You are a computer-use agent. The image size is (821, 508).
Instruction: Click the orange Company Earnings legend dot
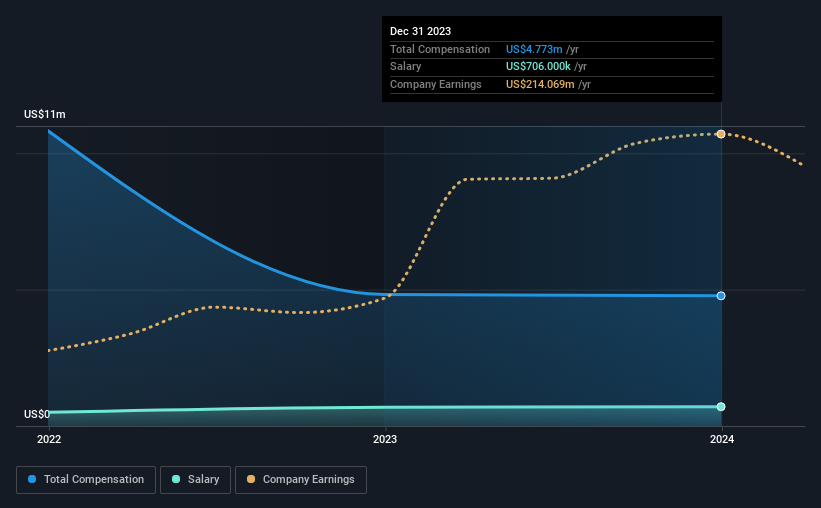251,479
